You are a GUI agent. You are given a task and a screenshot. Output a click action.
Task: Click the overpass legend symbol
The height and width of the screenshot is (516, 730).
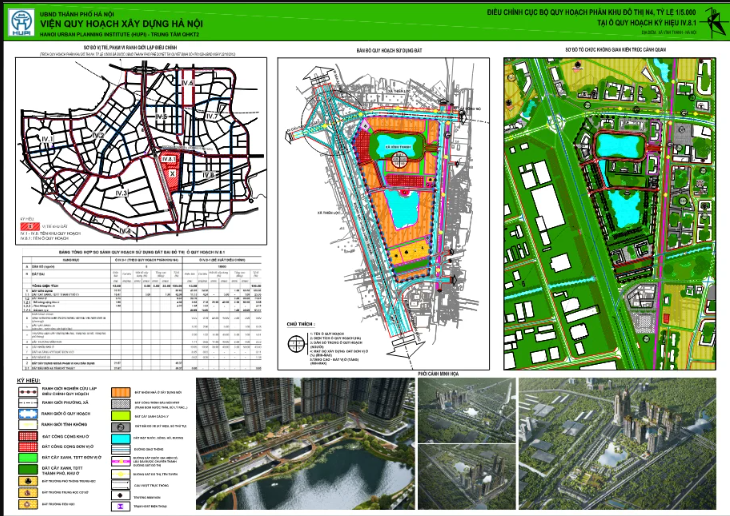pos(121,485)
